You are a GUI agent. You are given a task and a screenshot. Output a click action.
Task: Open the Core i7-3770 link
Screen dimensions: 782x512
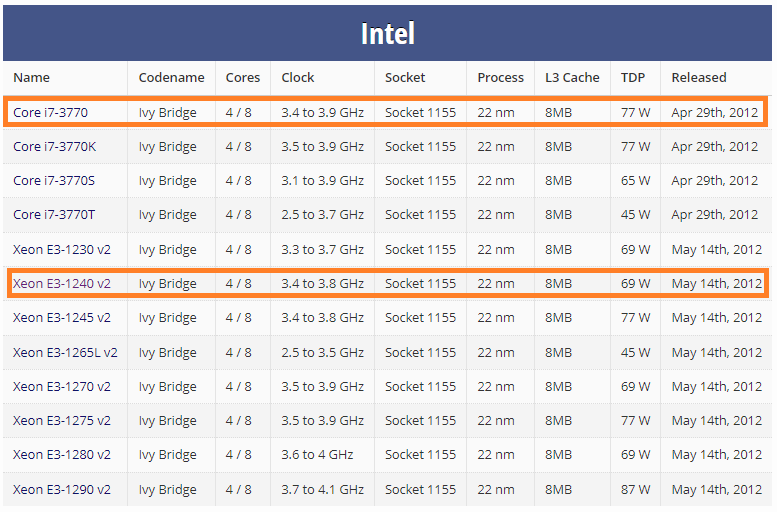50,113
